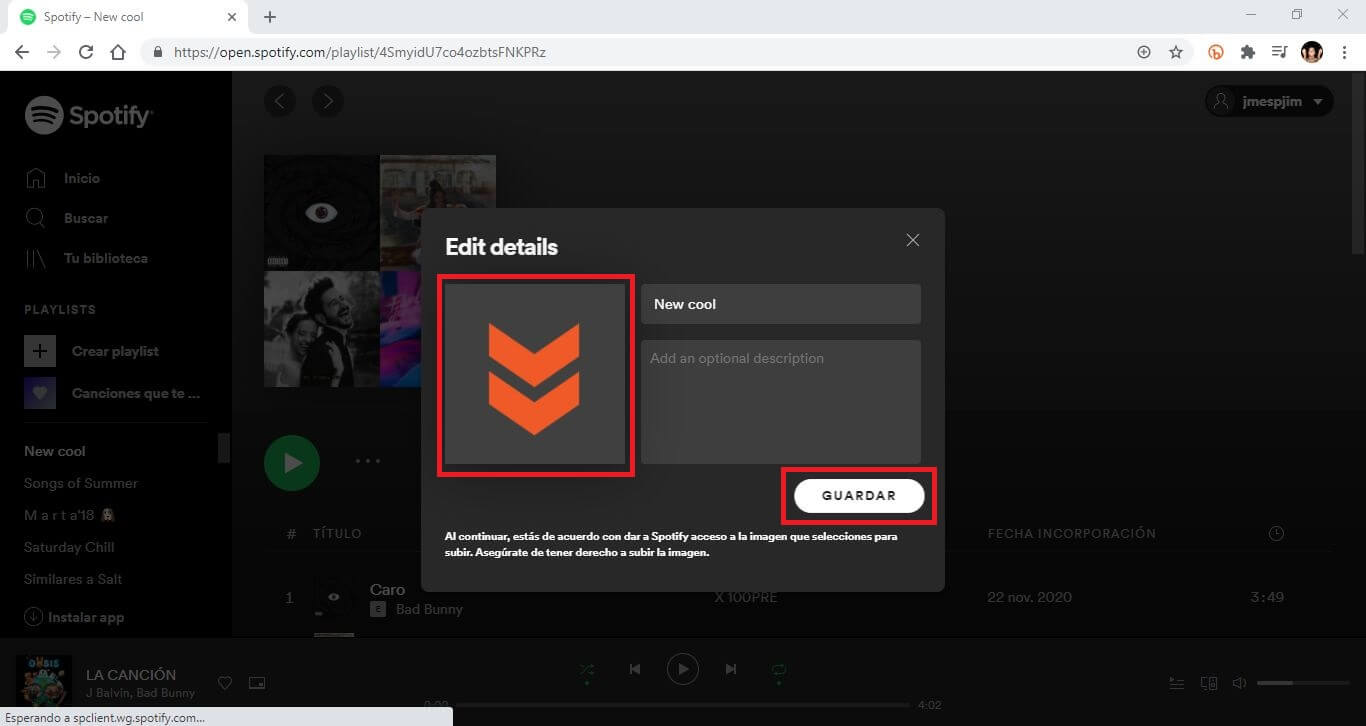Click Bad Bunny artist under Caro

[x=429, y=609]
